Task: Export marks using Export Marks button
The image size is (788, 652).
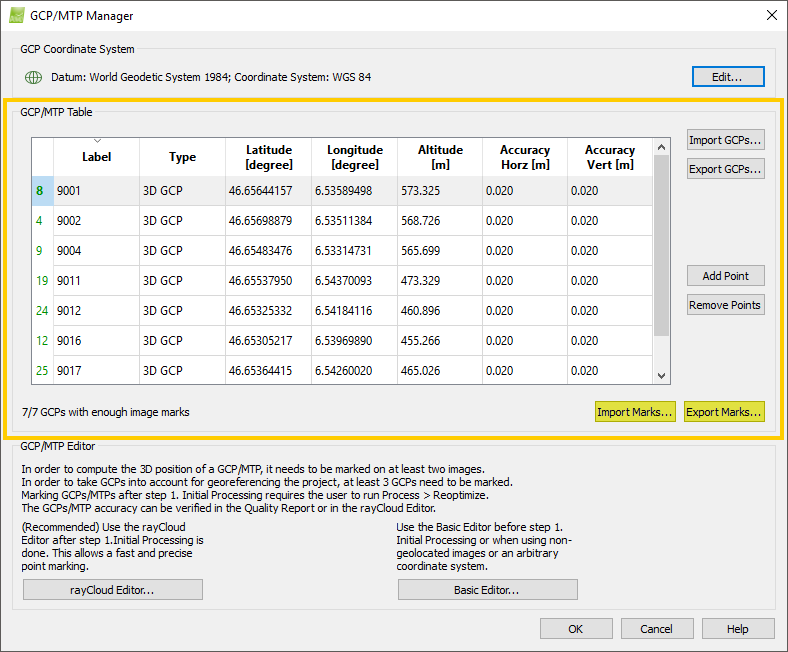Action: [x=724, y=411]
